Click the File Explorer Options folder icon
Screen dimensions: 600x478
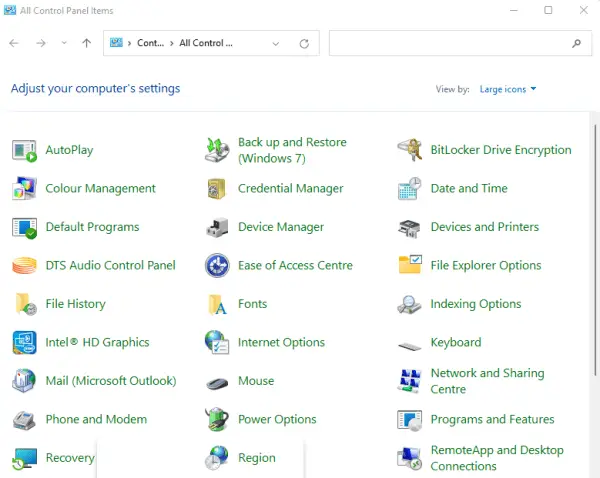click(x=410, y=264)
